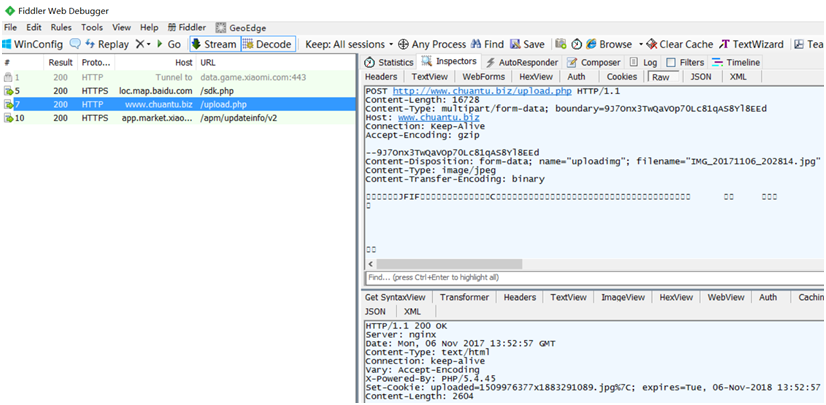Toggle the Filters tab checkbox
Image resolution: width=826 pixels, height=405 pixels.
point(671,62)
